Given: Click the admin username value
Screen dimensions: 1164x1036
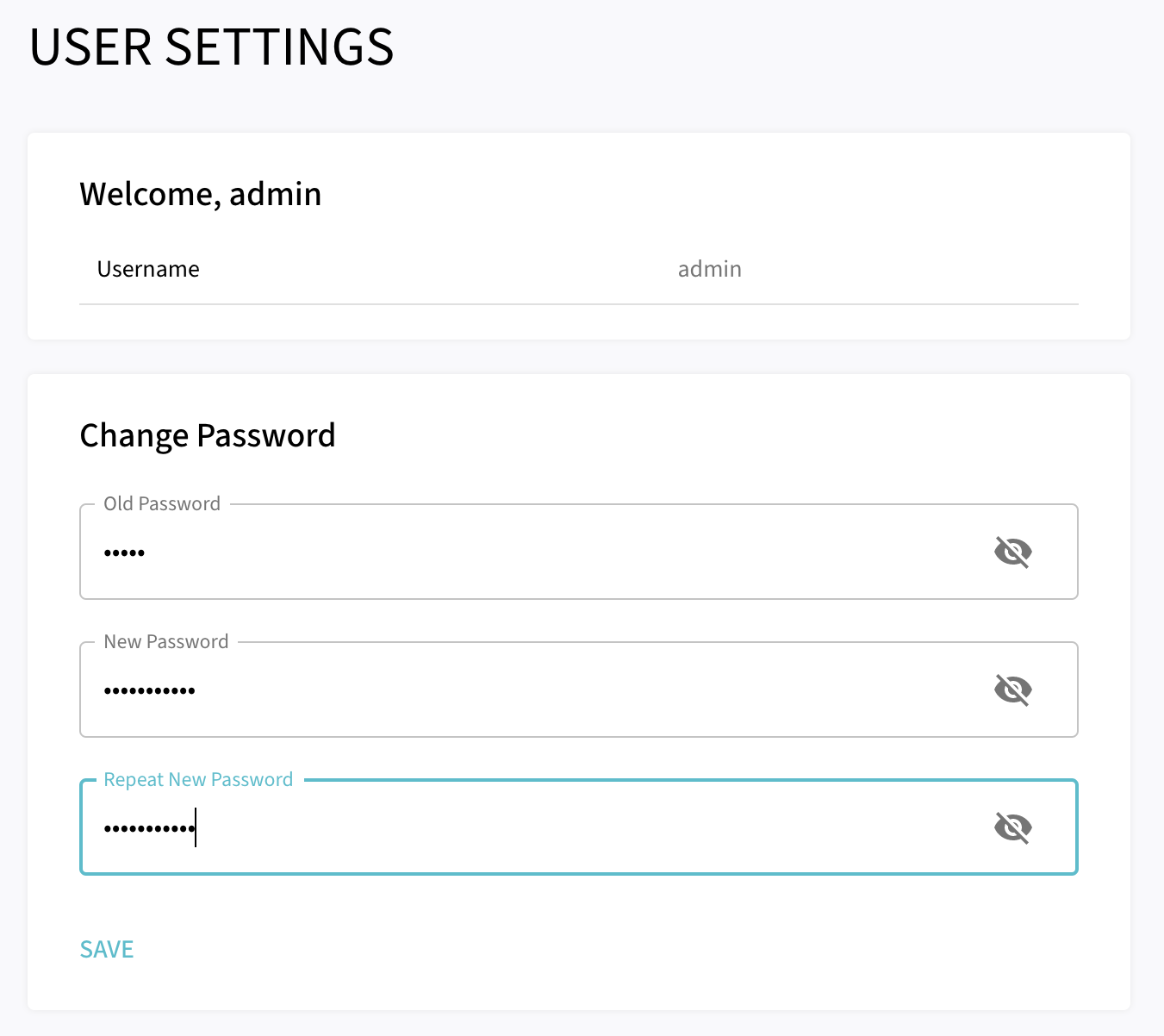Looking at the screenshot, I should (x=709, y=270).
